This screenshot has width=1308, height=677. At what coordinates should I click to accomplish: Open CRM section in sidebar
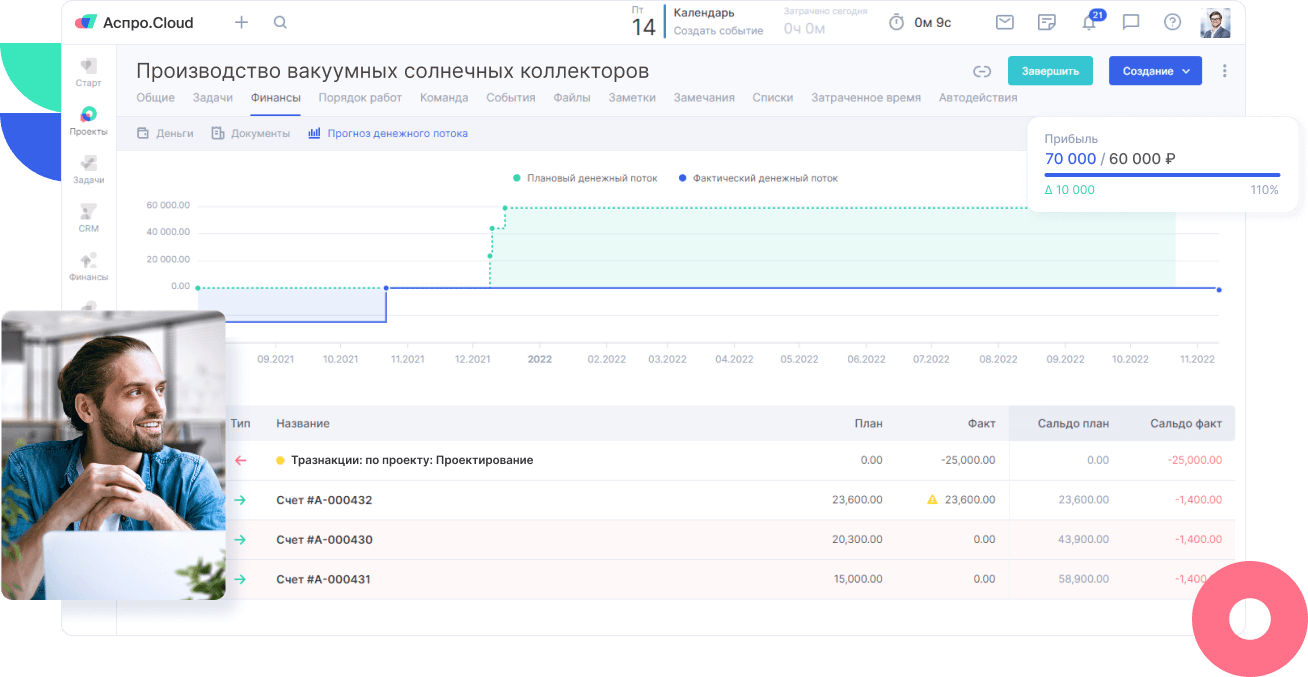88,218
